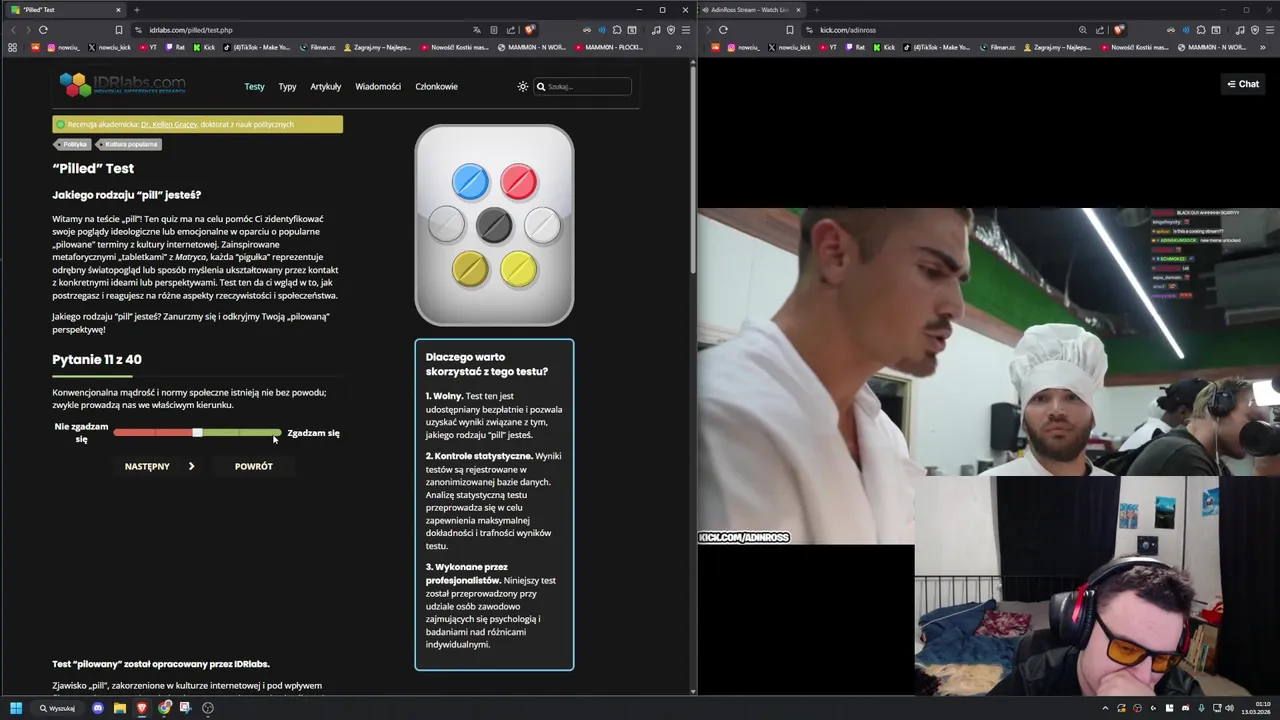
Task: Show more bookmarks chevron in left browser
Action: (x=679, y=47)
